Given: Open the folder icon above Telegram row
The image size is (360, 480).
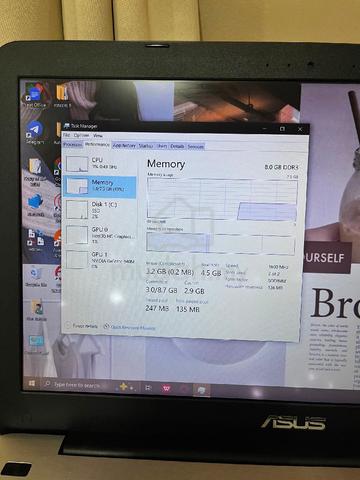Looking at the screenshot, I should click(62, 96).
